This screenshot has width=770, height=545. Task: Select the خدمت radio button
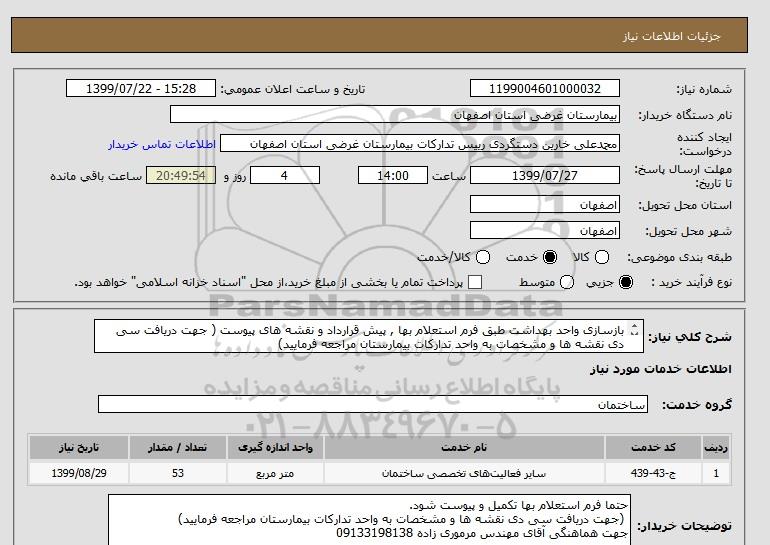550,257
